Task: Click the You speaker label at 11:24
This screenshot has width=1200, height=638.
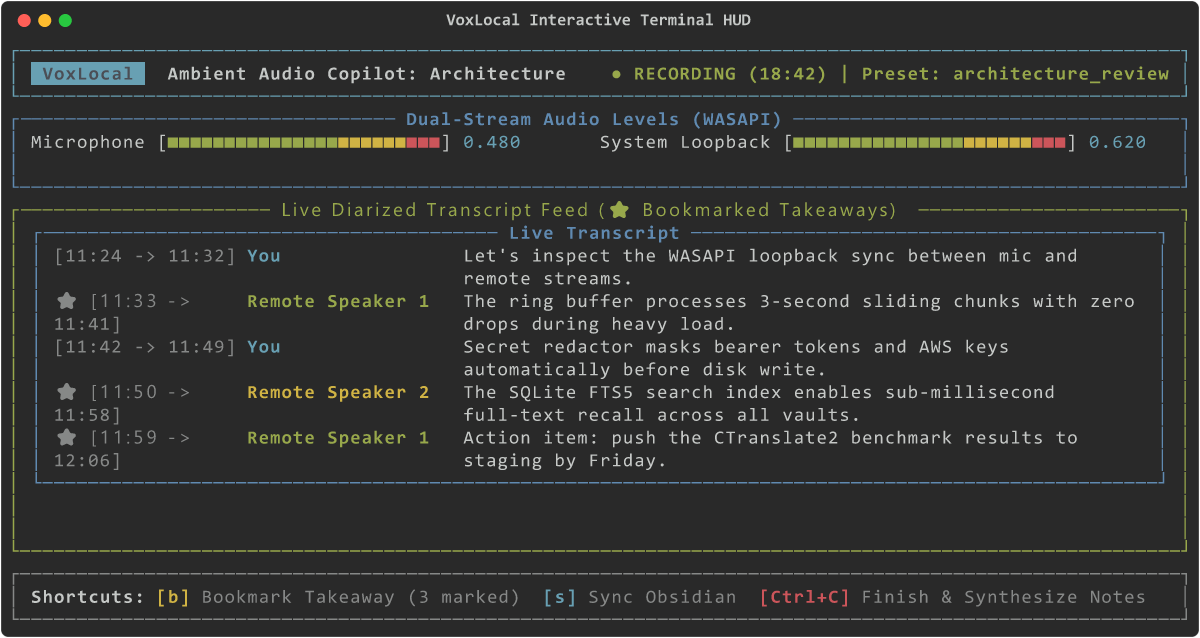Action: (264, 256)
